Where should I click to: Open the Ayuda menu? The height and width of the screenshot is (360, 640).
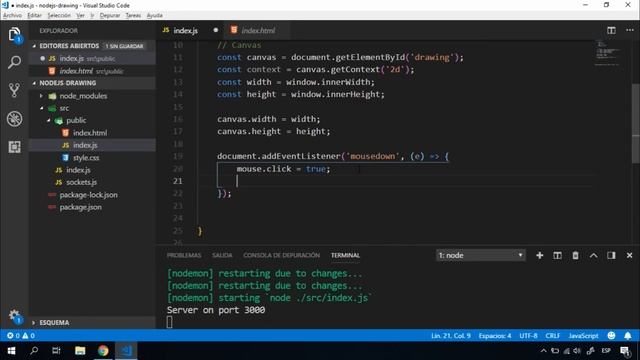tap(154, 15)
